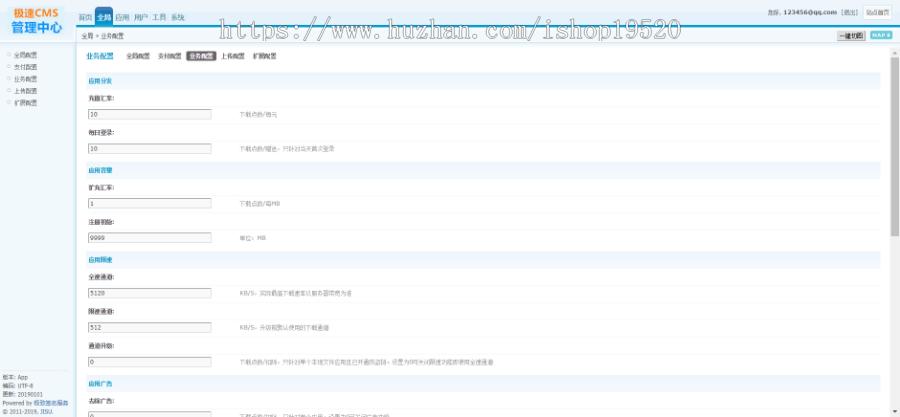Select the highlighted 业务配置 sub-tab
Viewport: 900px width, 417px height.
click(x=201, y=56)
